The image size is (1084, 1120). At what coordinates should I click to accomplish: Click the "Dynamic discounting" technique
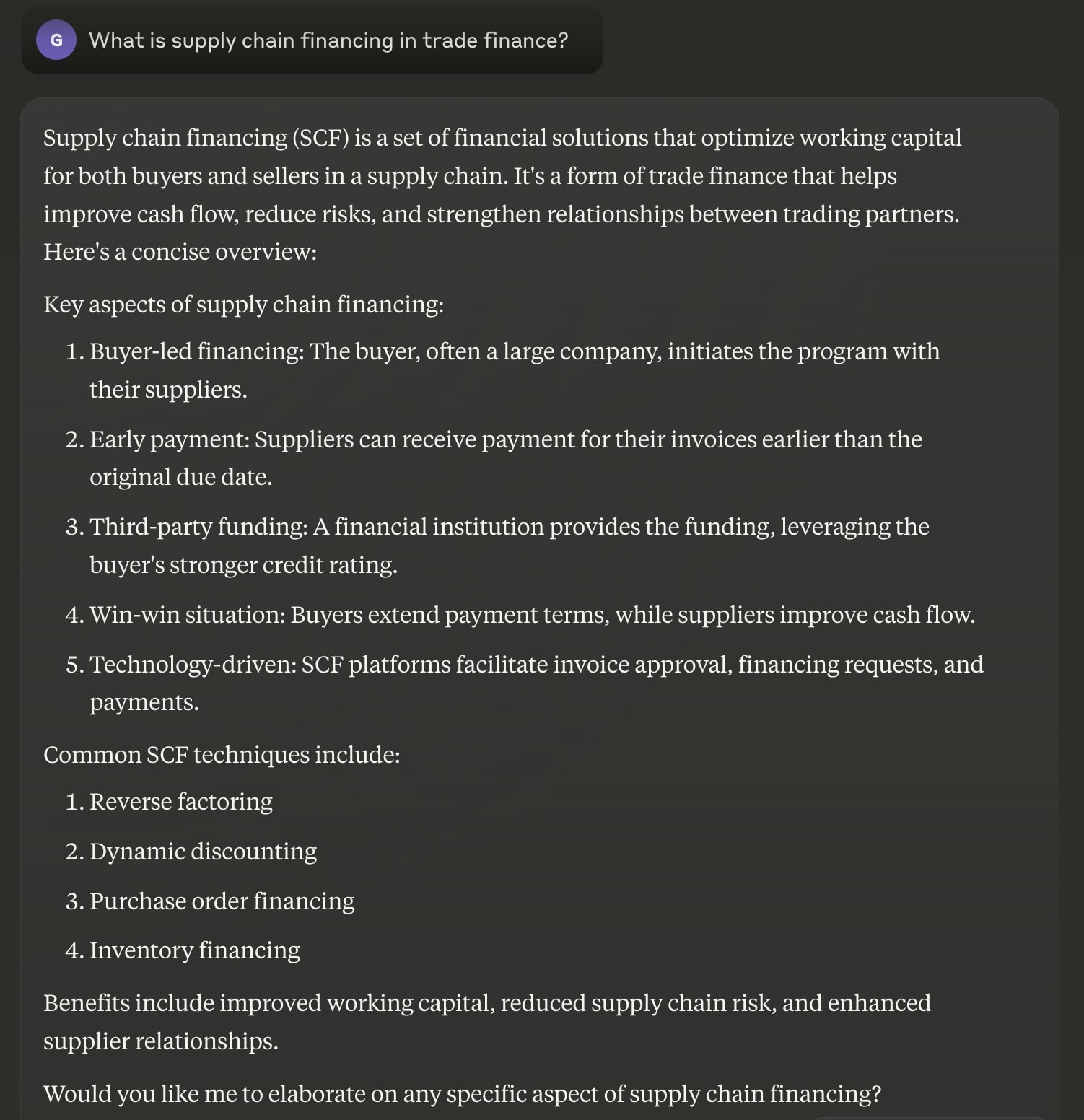click(x=203, y=852)
